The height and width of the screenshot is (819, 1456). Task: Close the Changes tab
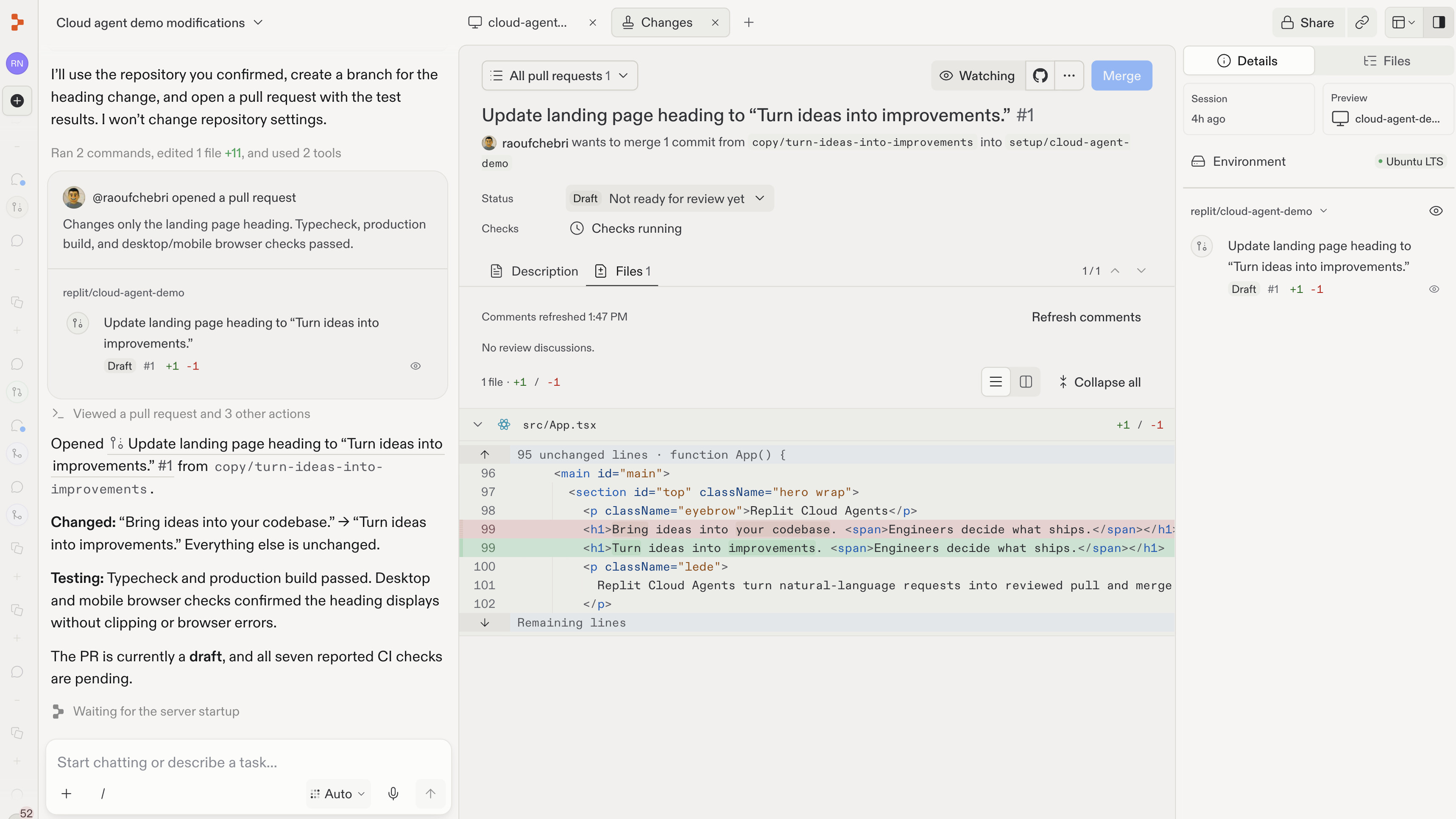pos(715,22)
